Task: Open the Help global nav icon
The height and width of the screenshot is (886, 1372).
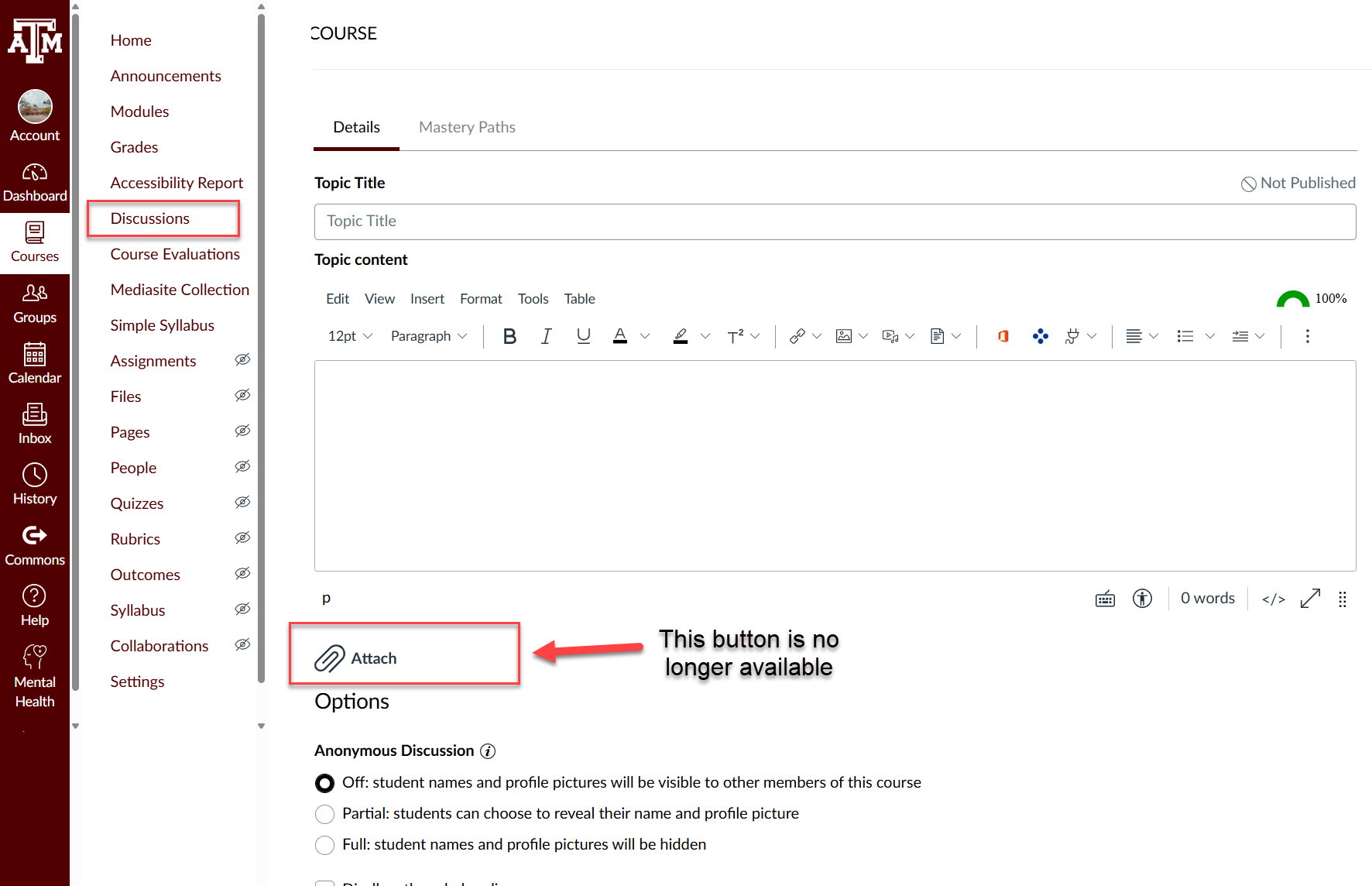Action: (x=35, y=606)
